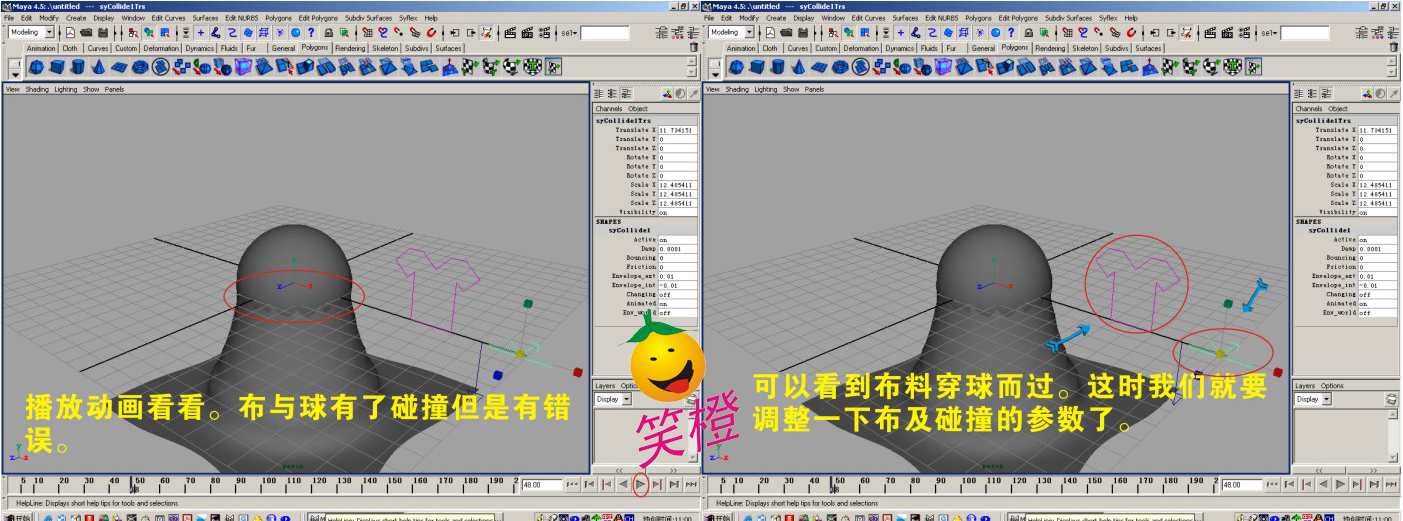Click the blue question mark icon, right window

click(x=1013, y=32)
